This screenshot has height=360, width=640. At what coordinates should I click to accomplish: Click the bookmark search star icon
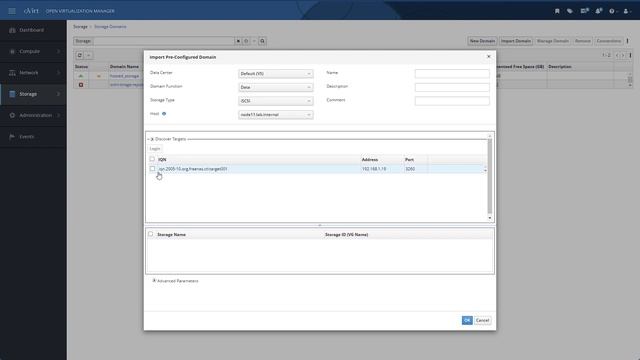246,41
